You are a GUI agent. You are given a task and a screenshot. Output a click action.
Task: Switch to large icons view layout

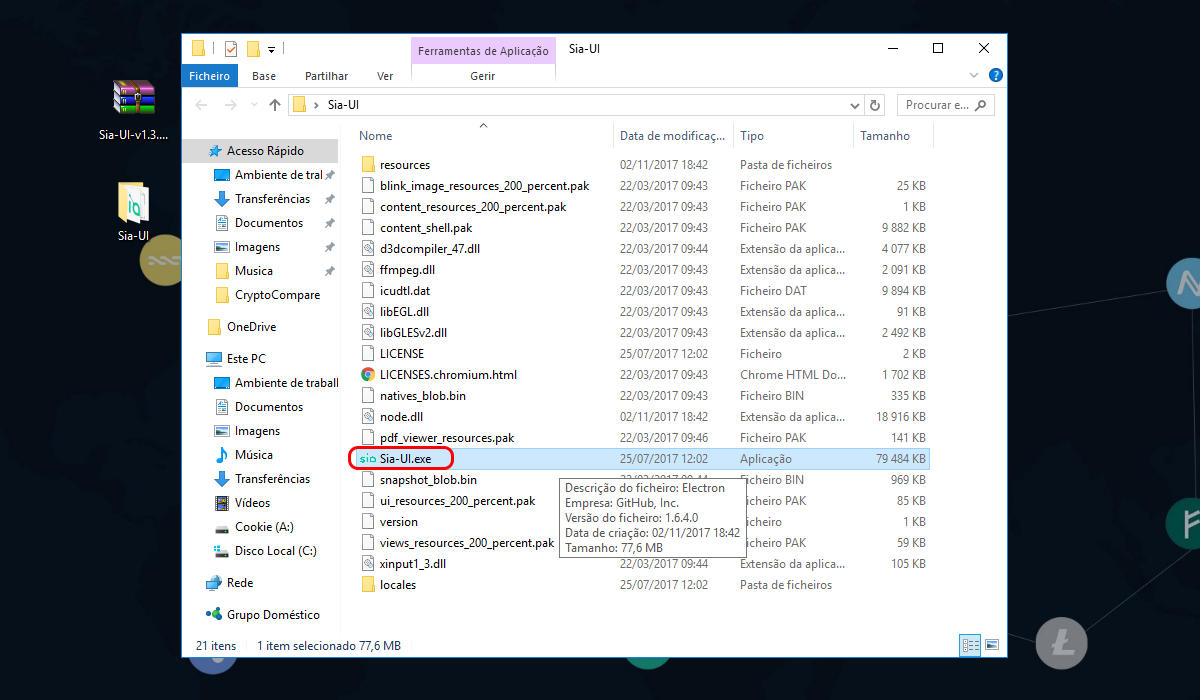(992, 645)
